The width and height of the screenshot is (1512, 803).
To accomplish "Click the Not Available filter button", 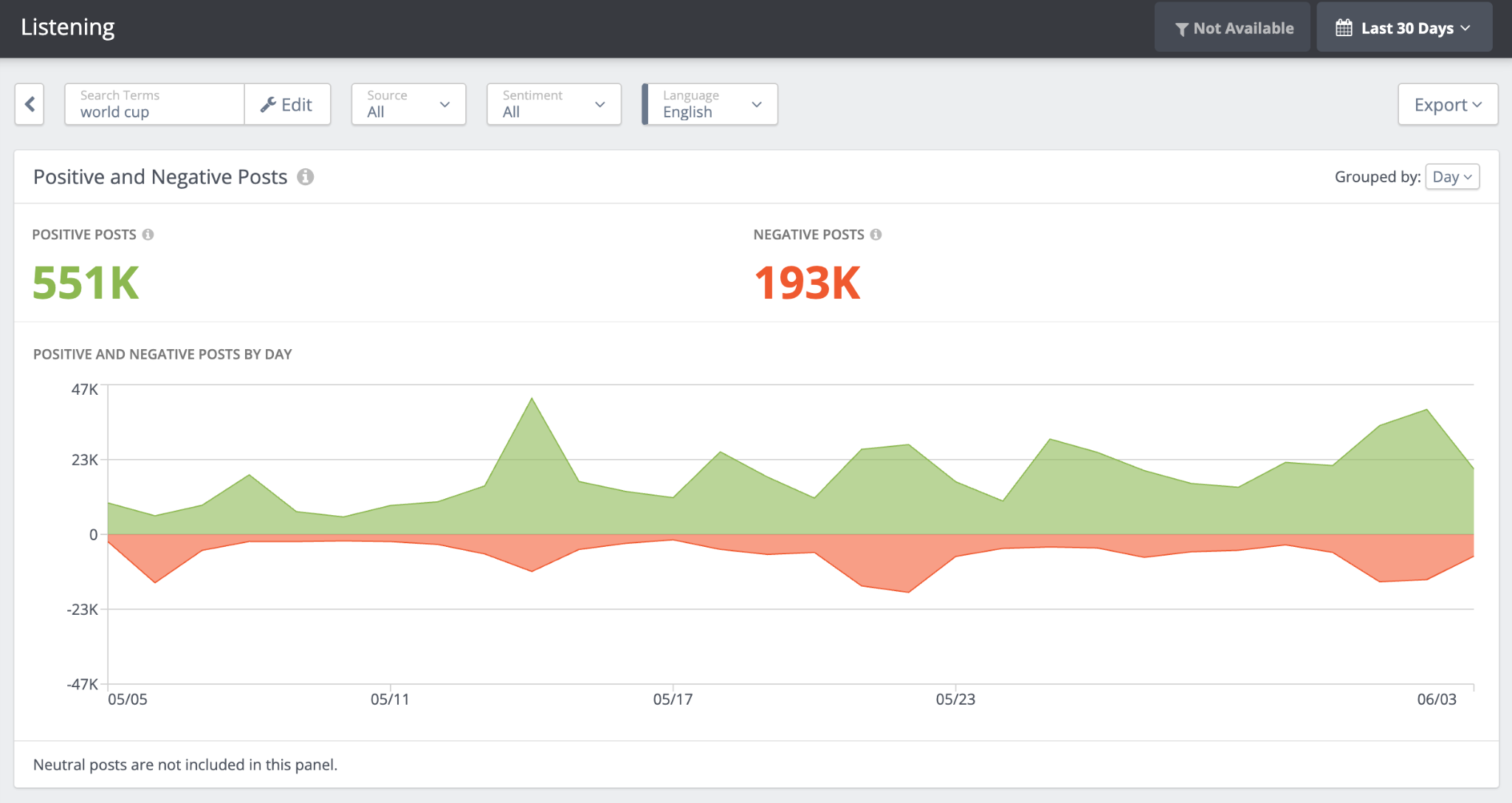I will (1233, 28).
